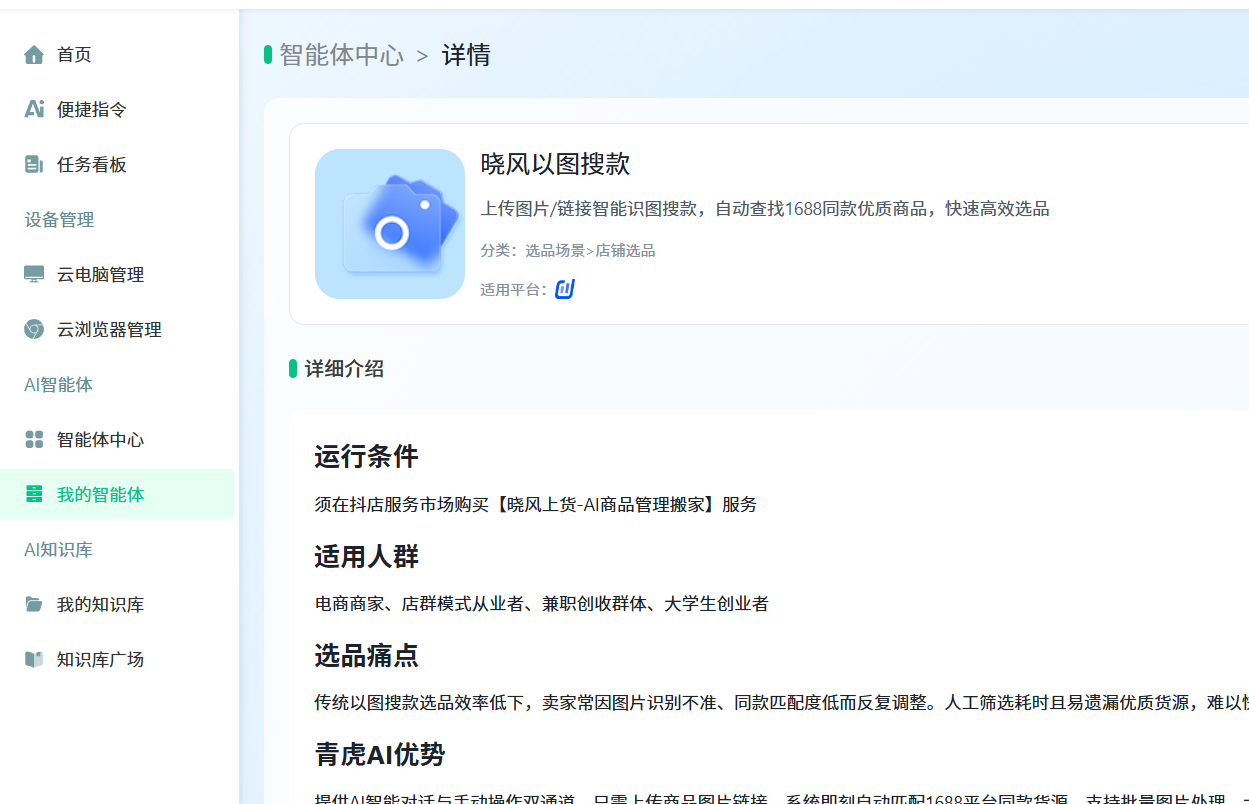Click the 智能体中心 breadcrumb link
This screenshot has width=1249, height=804.
click(x=341, y=55)
